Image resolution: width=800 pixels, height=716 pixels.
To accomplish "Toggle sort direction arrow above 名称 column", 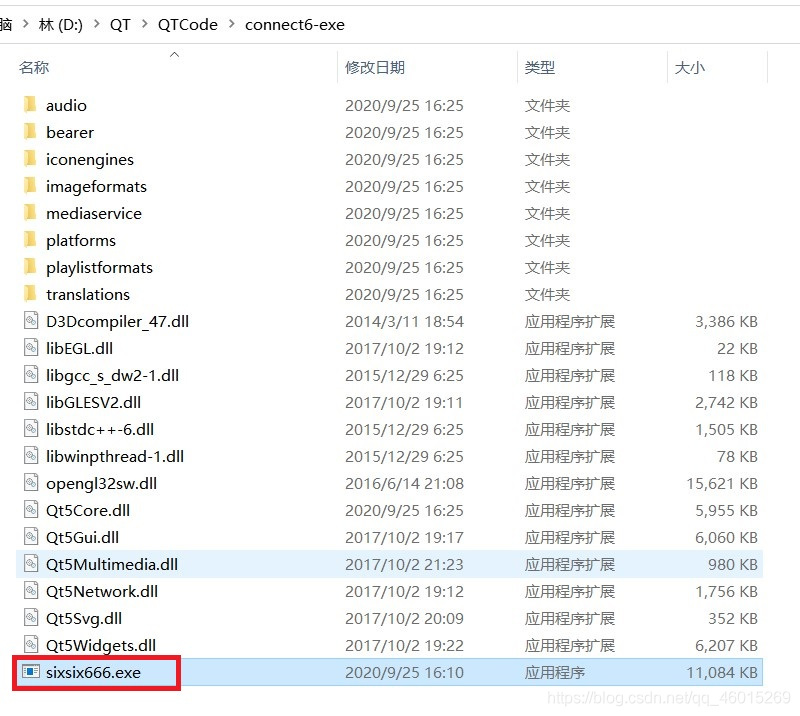I will pyautogui.click(x=174, y=54).
